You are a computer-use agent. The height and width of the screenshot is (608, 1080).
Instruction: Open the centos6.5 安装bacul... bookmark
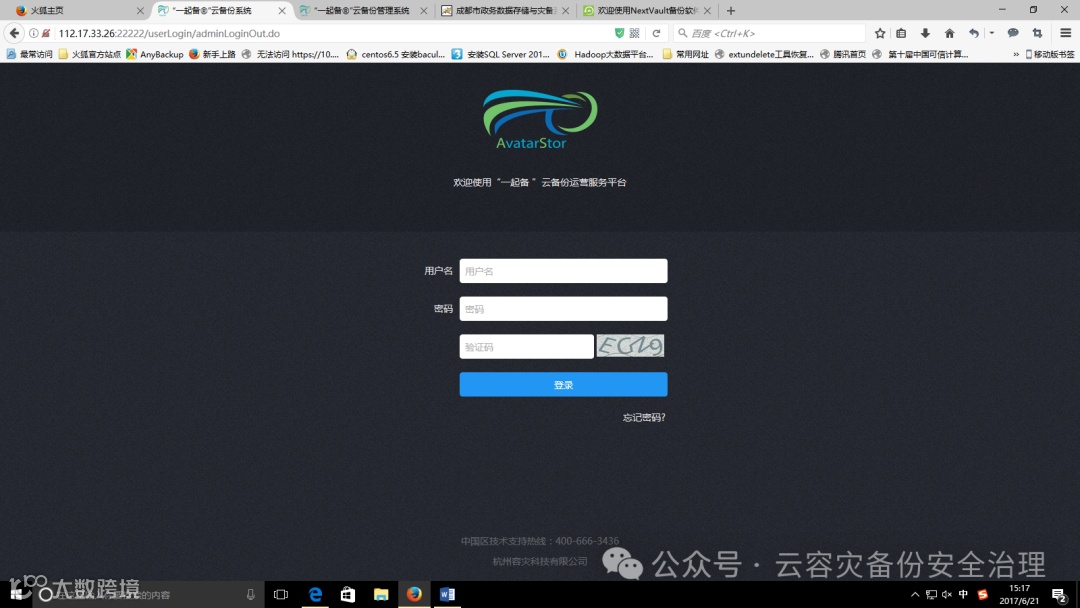[x=396, y=54]
